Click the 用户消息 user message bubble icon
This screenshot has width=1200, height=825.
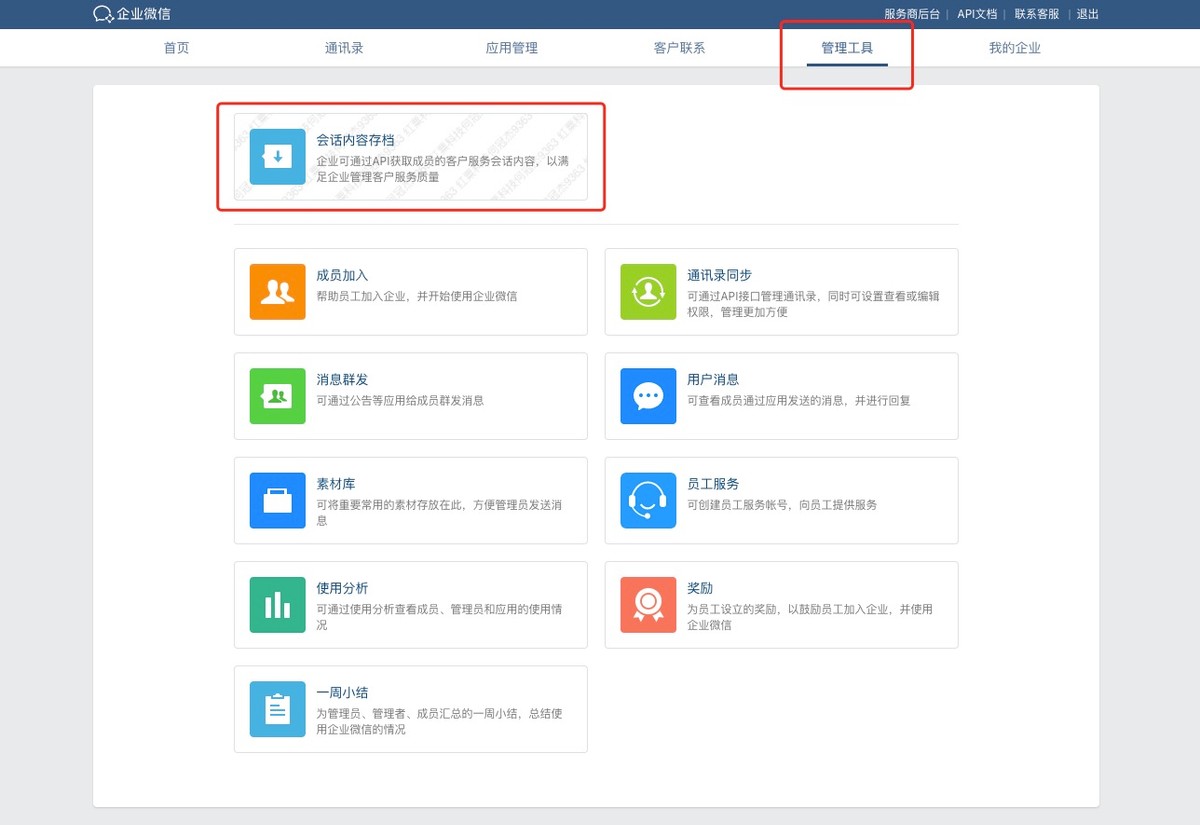point(648,396)
